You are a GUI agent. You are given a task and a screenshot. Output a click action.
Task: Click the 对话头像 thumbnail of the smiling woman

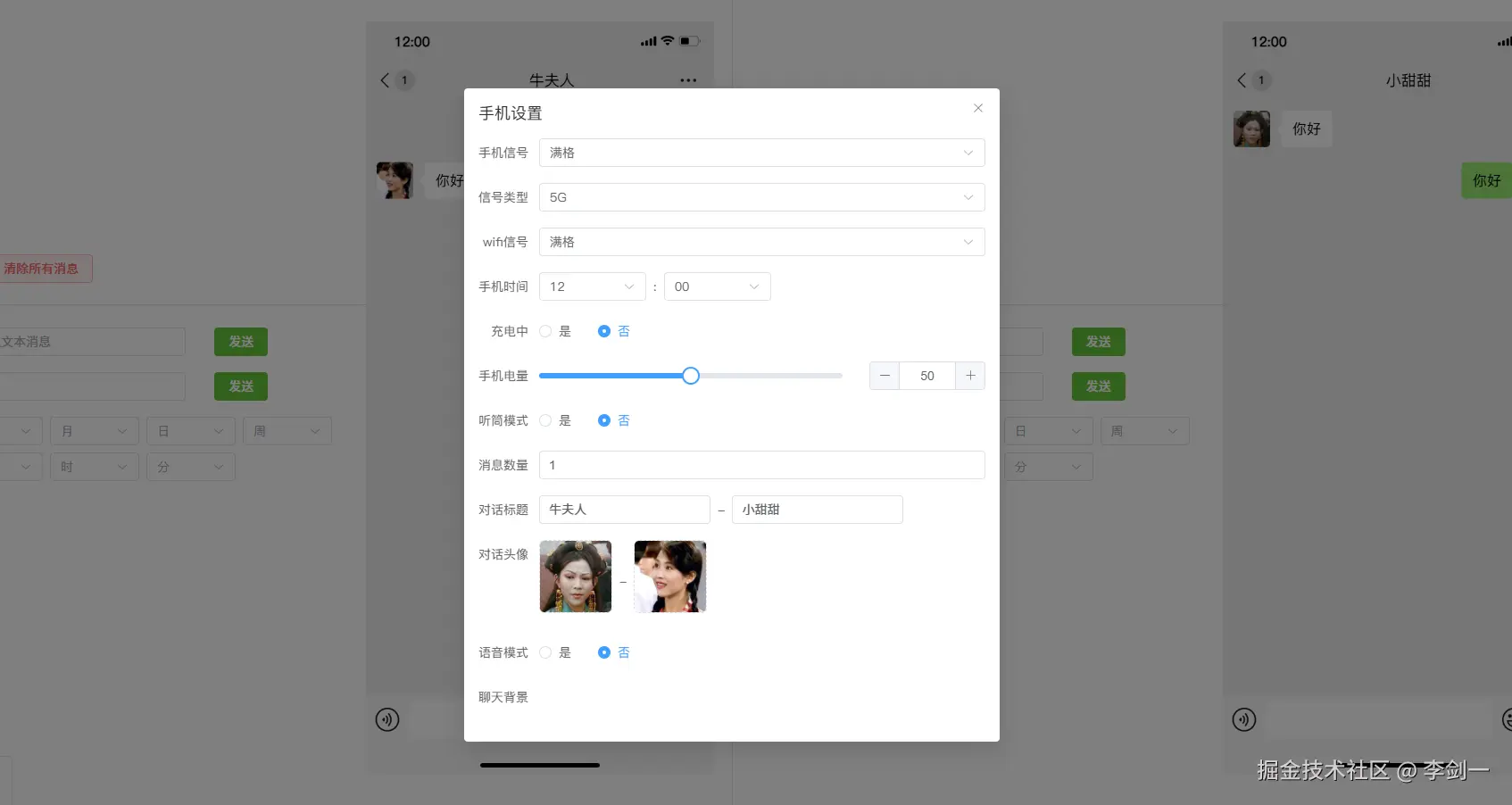pyautogui.click(x=670, y=577)
